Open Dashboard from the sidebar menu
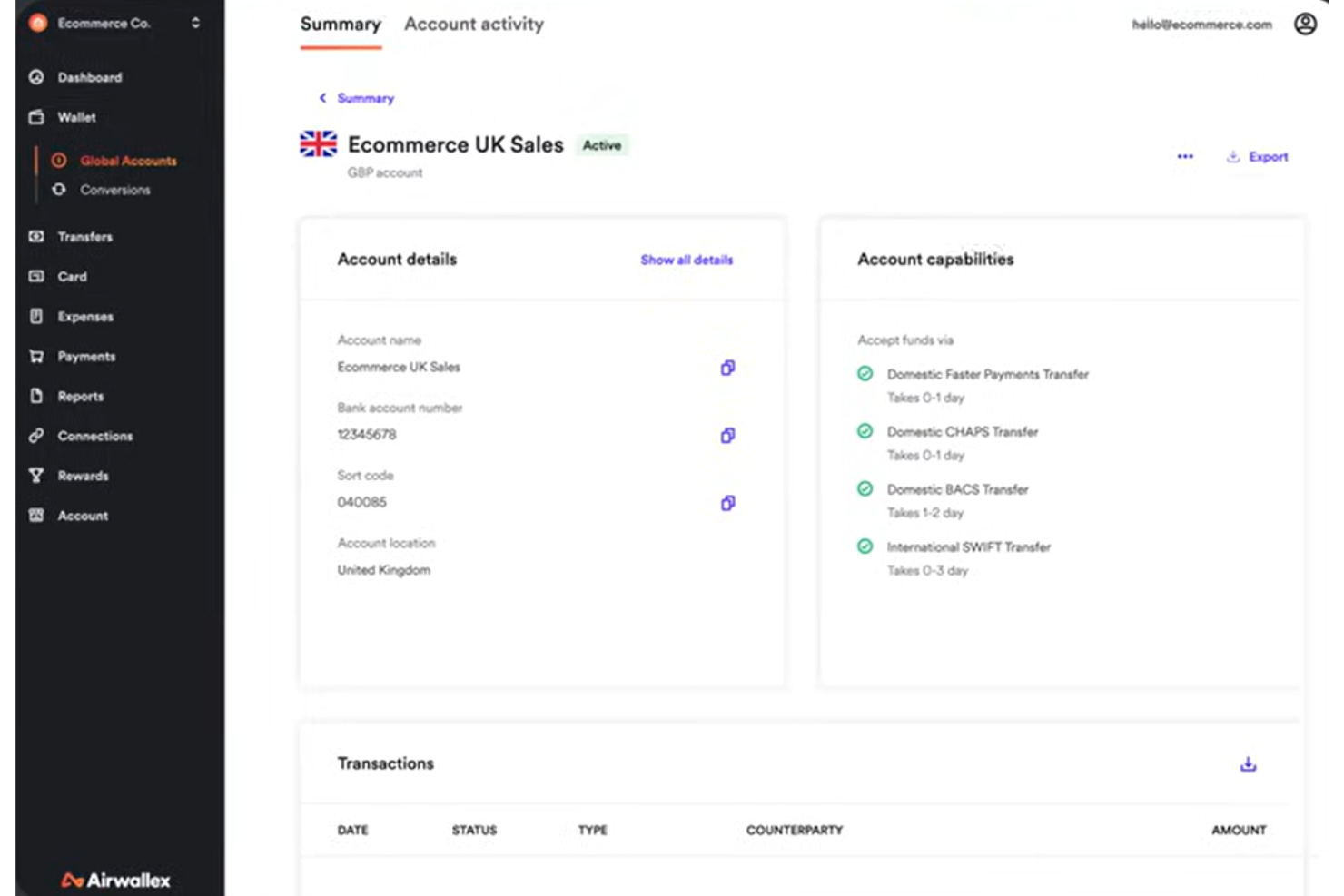Viewport: 1344px width, 896px height. (90, 77)
